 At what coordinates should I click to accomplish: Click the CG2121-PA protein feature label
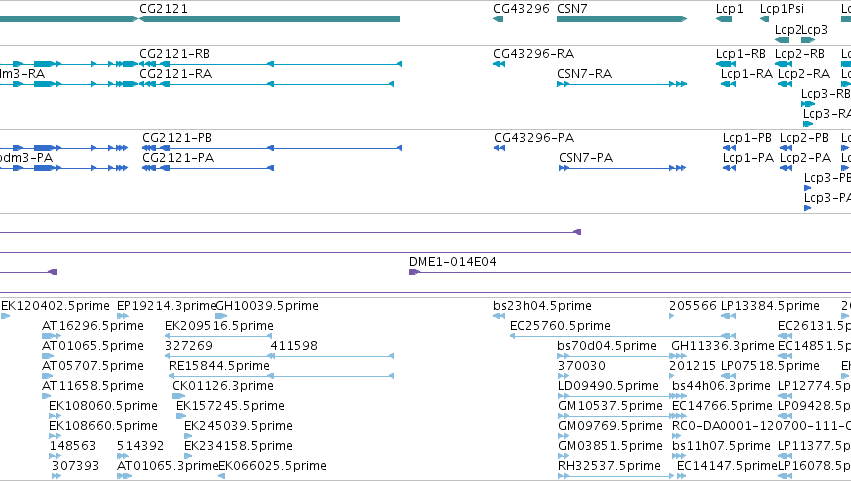(178, 158)
